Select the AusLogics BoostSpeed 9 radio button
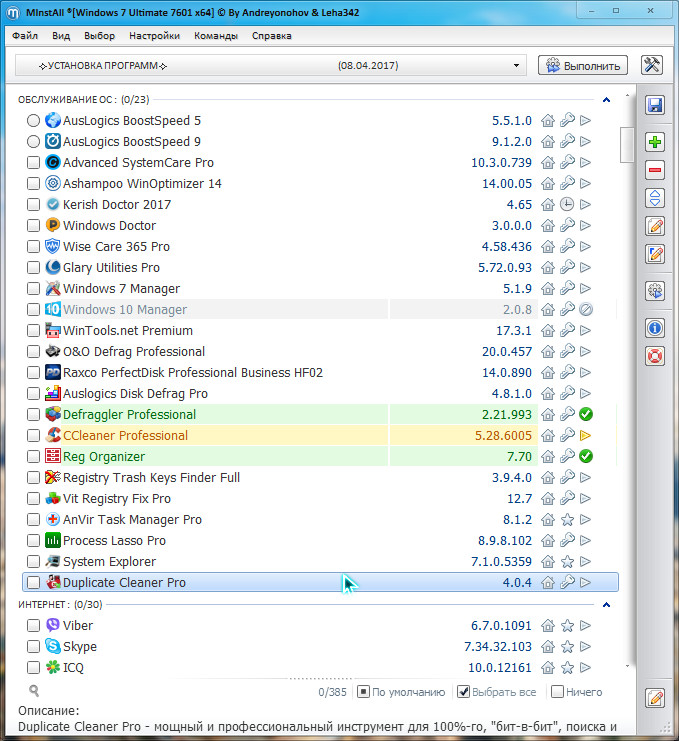The width and height of the screenshot is (679, 741). pyautogui.click(x=33, y=141)
